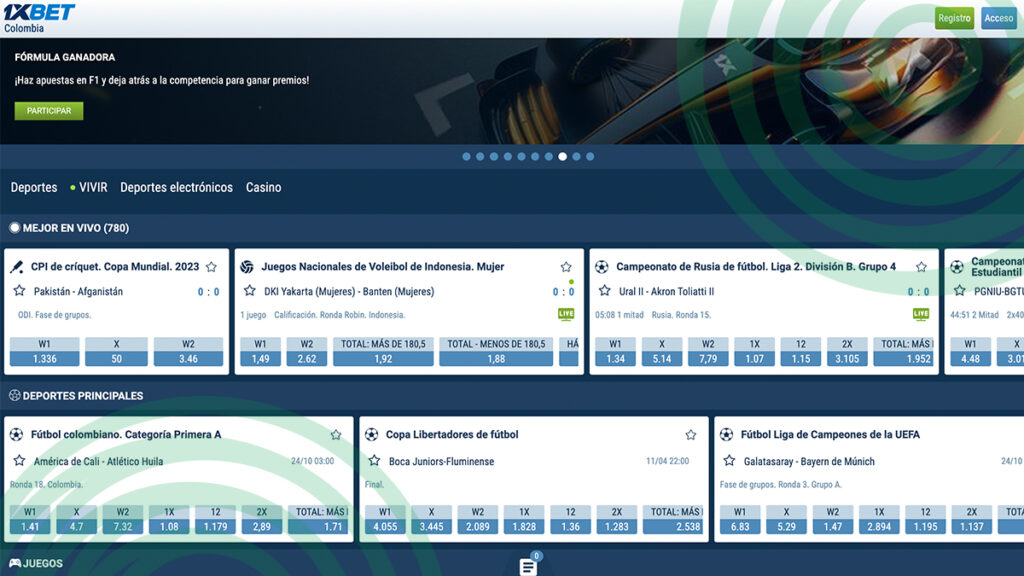Click FÓRMULA GANADORA banner title
The height and width of the screenshot is (576, 1024).
(x=65, y=57)
